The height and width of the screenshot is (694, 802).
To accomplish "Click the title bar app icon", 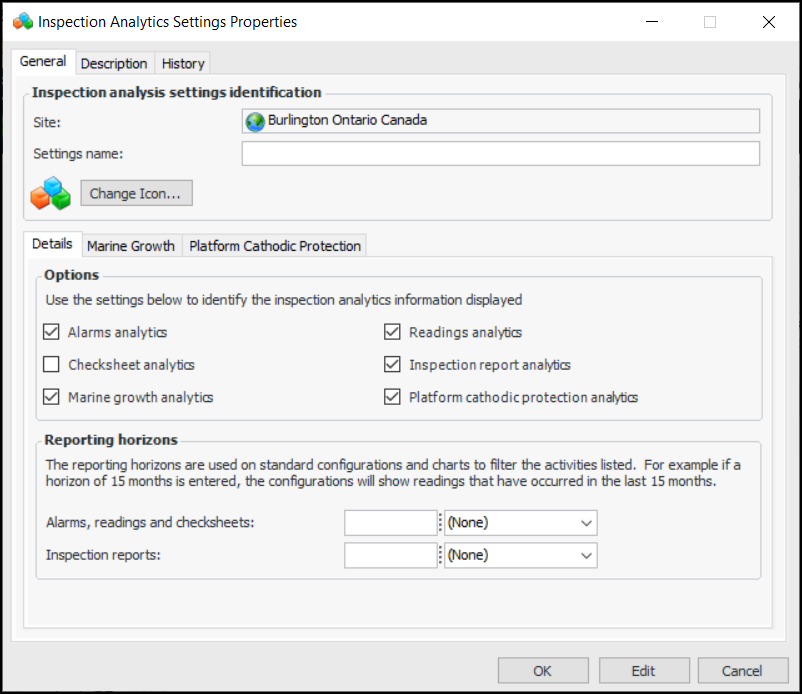I will [22, 21].
